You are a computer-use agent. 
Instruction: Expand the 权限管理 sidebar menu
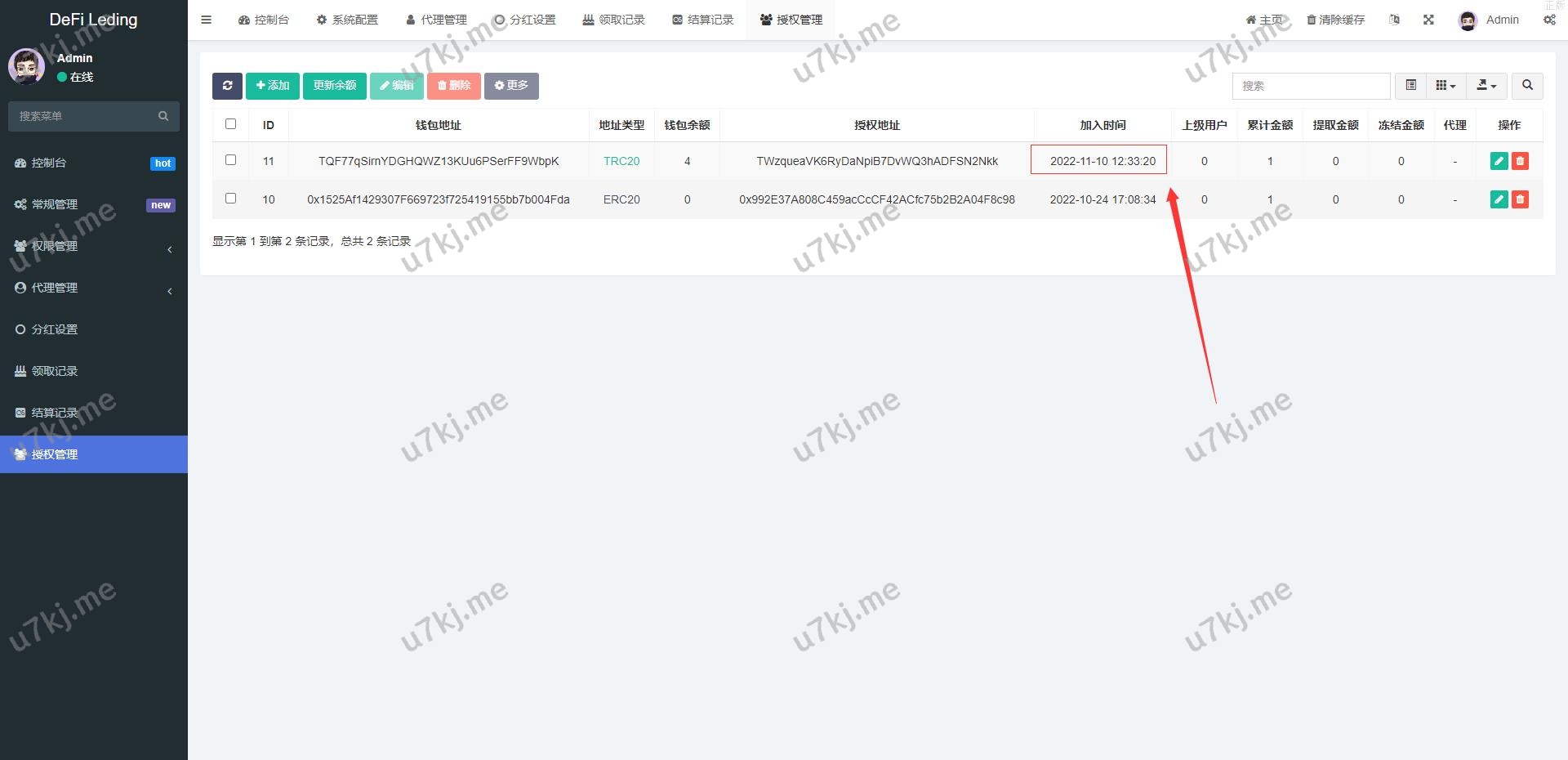pyautogui.click(x=94, y=246)
